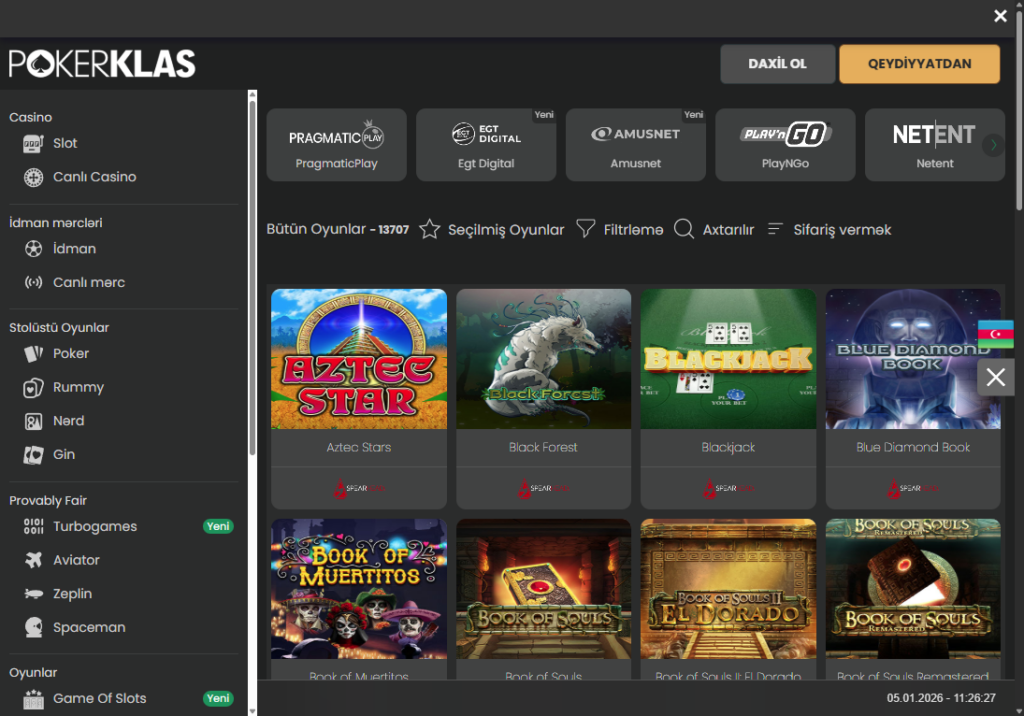The height and width of the screenshot is (716, 1024).
Task: Launch Aviator airplane icon
Action: pos(34,560)
